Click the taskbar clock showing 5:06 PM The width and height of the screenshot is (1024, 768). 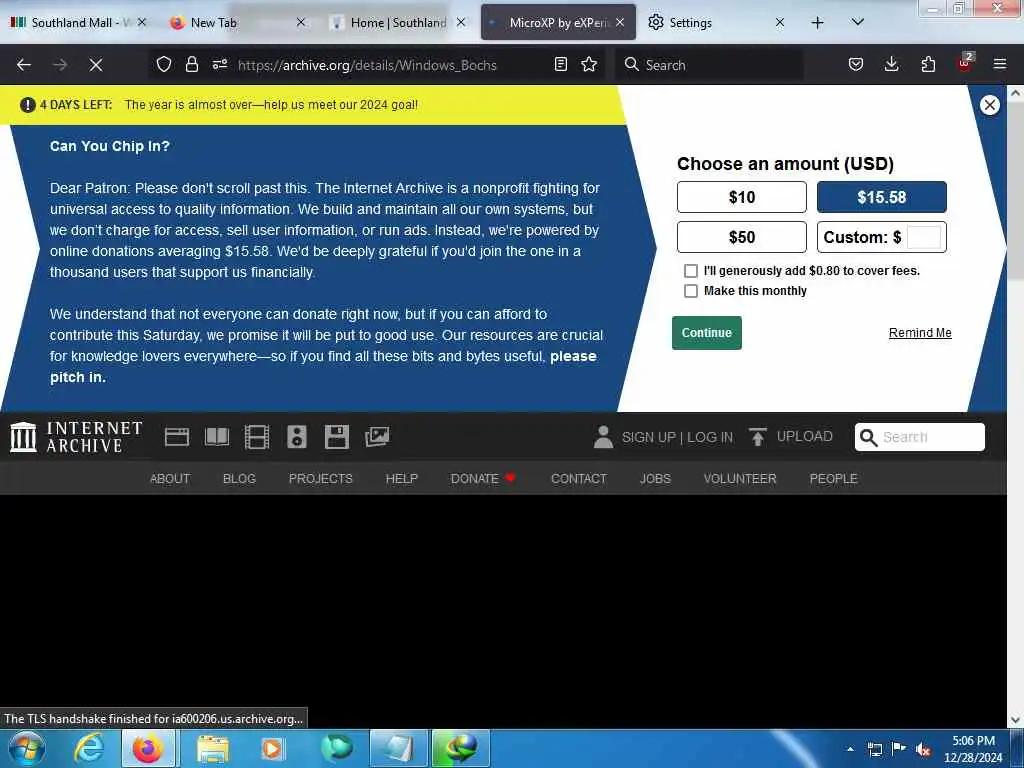click(972, 749)
